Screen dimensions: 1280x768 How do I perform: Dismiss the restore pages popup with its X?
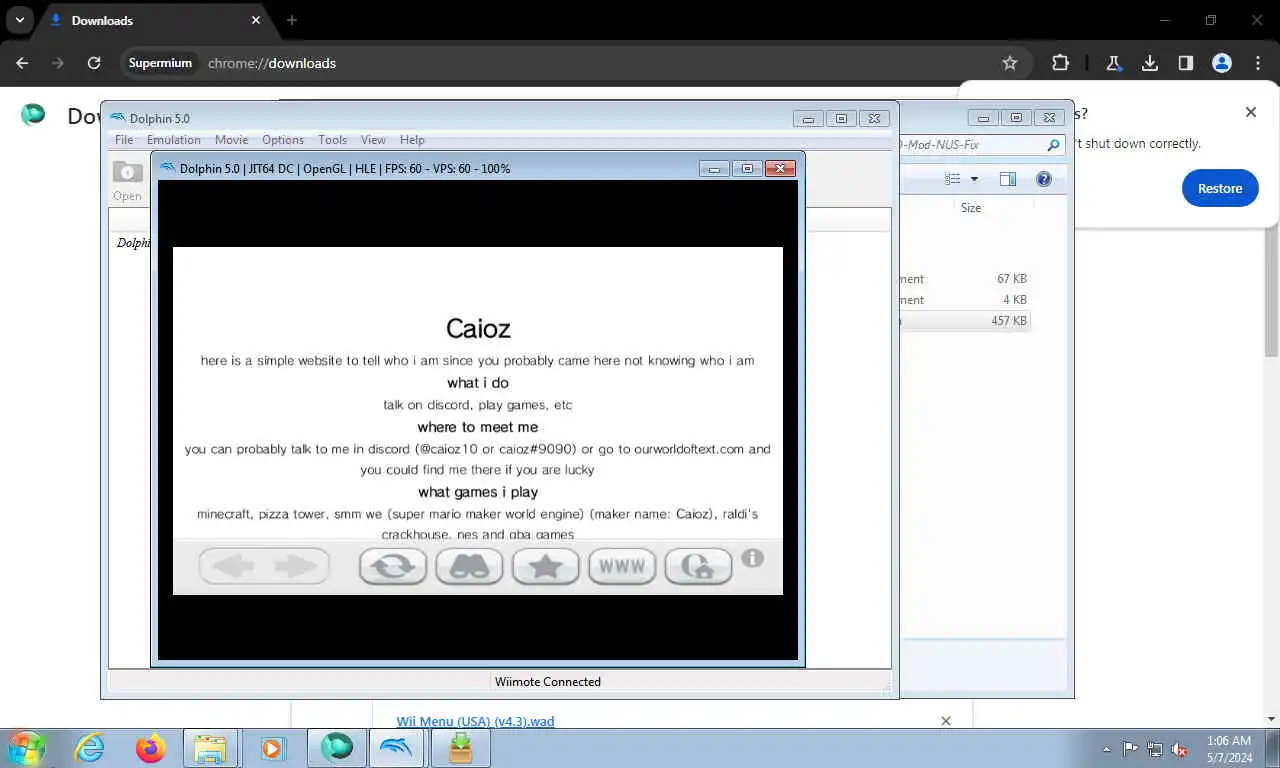tap(1251, 112)
